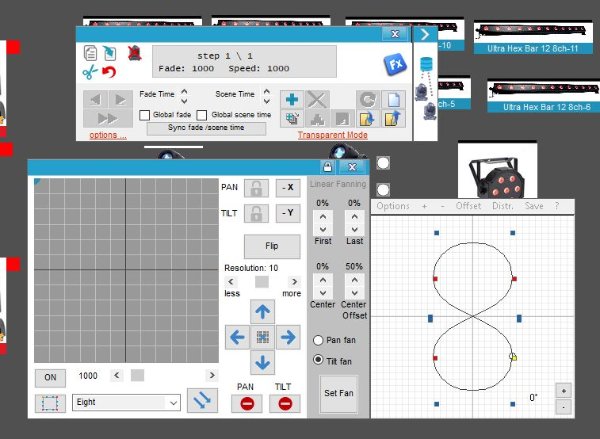Viewport: 600px width, 439px height.
Task: Click the red undo arrow icon
Action: coord(109,72)
